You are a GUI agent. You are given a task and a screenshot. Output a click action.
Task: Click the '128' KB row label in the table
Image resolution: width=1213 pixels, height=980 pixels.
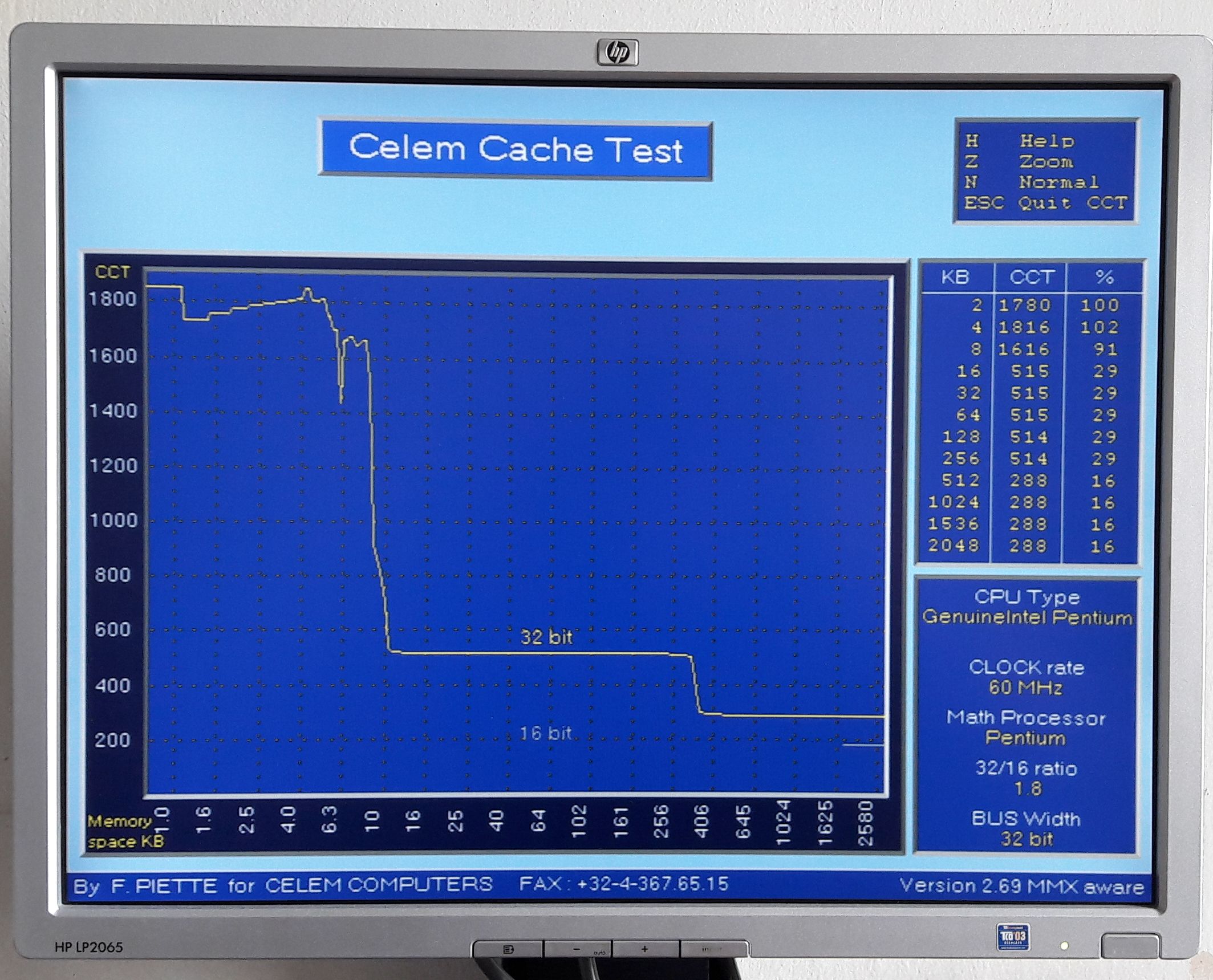pyautogui.click(x=961, y=437)
